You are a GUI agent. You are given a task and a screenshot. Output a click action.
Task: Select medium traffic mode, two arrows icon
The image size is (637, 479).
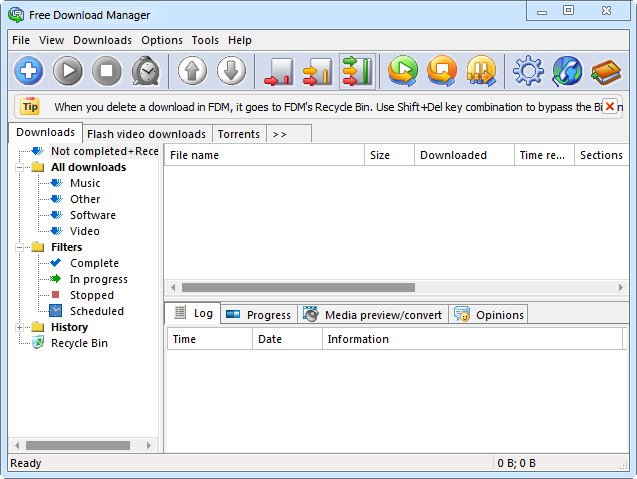(x=318, y=72)
